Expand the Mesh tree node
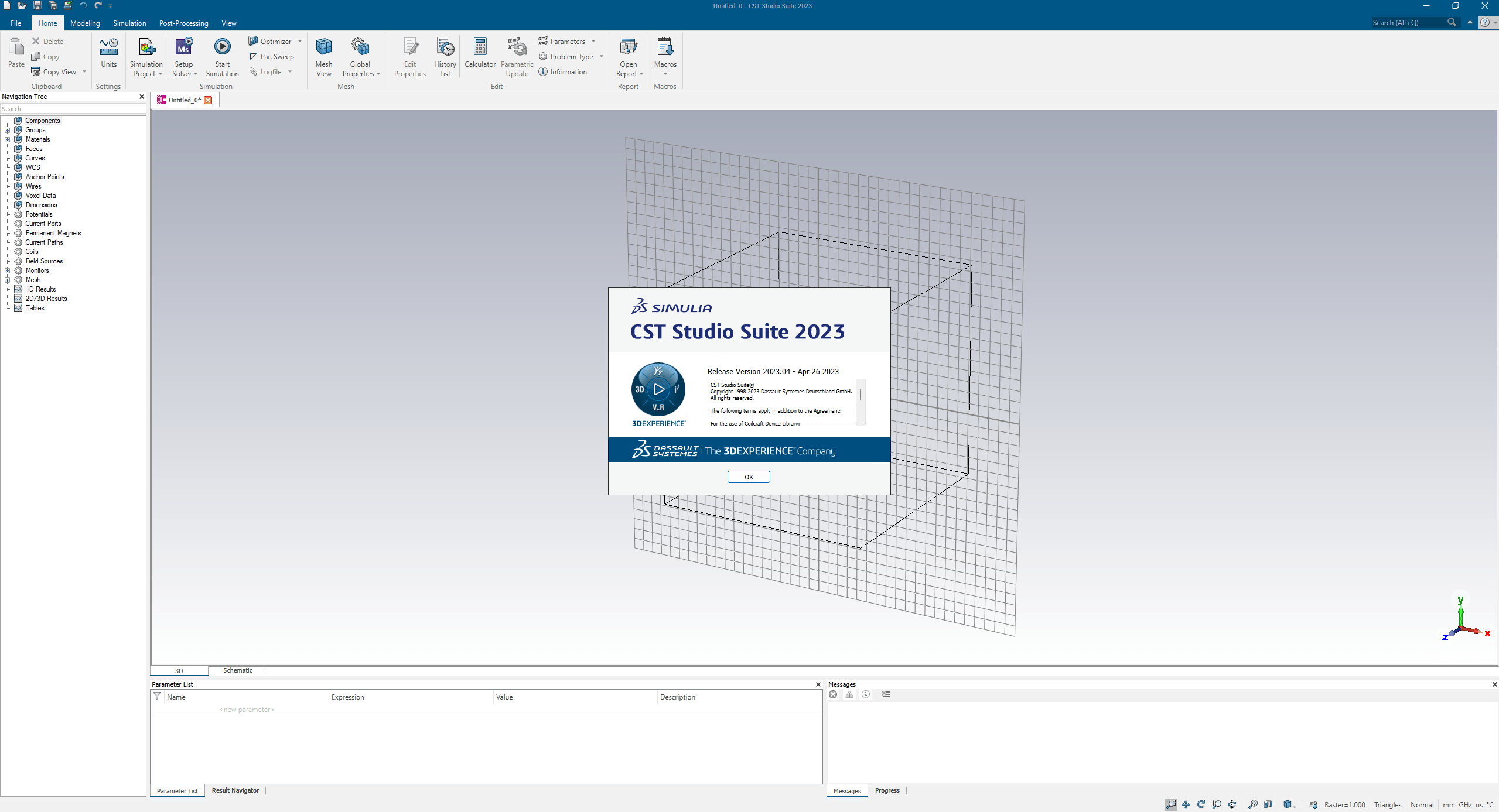Viewport: 1499px width, 812px height. [x=7, y=280]
